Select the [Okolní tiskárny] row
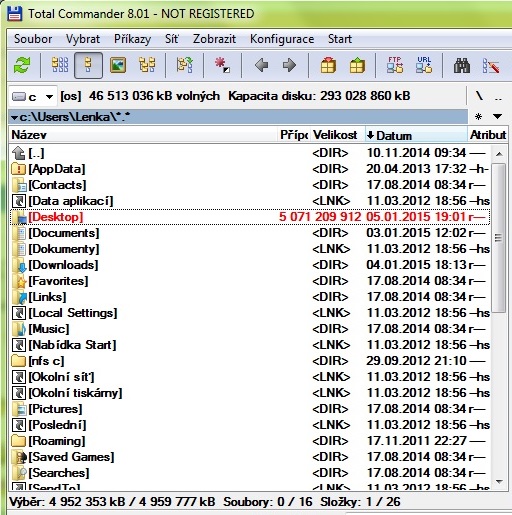The image size is (512, 515). (250, 393)
